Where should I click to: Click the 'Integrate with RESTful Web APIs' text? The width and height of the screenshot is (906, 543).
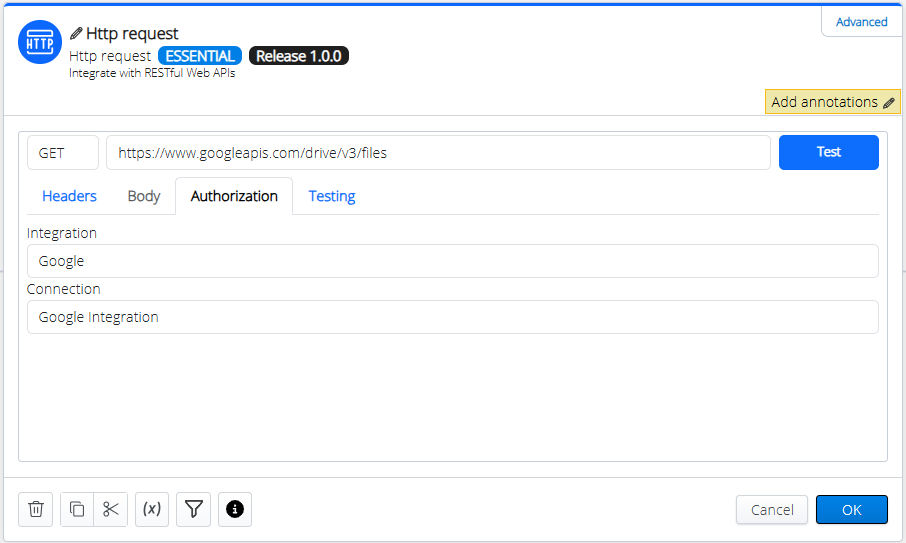(152, 73)
